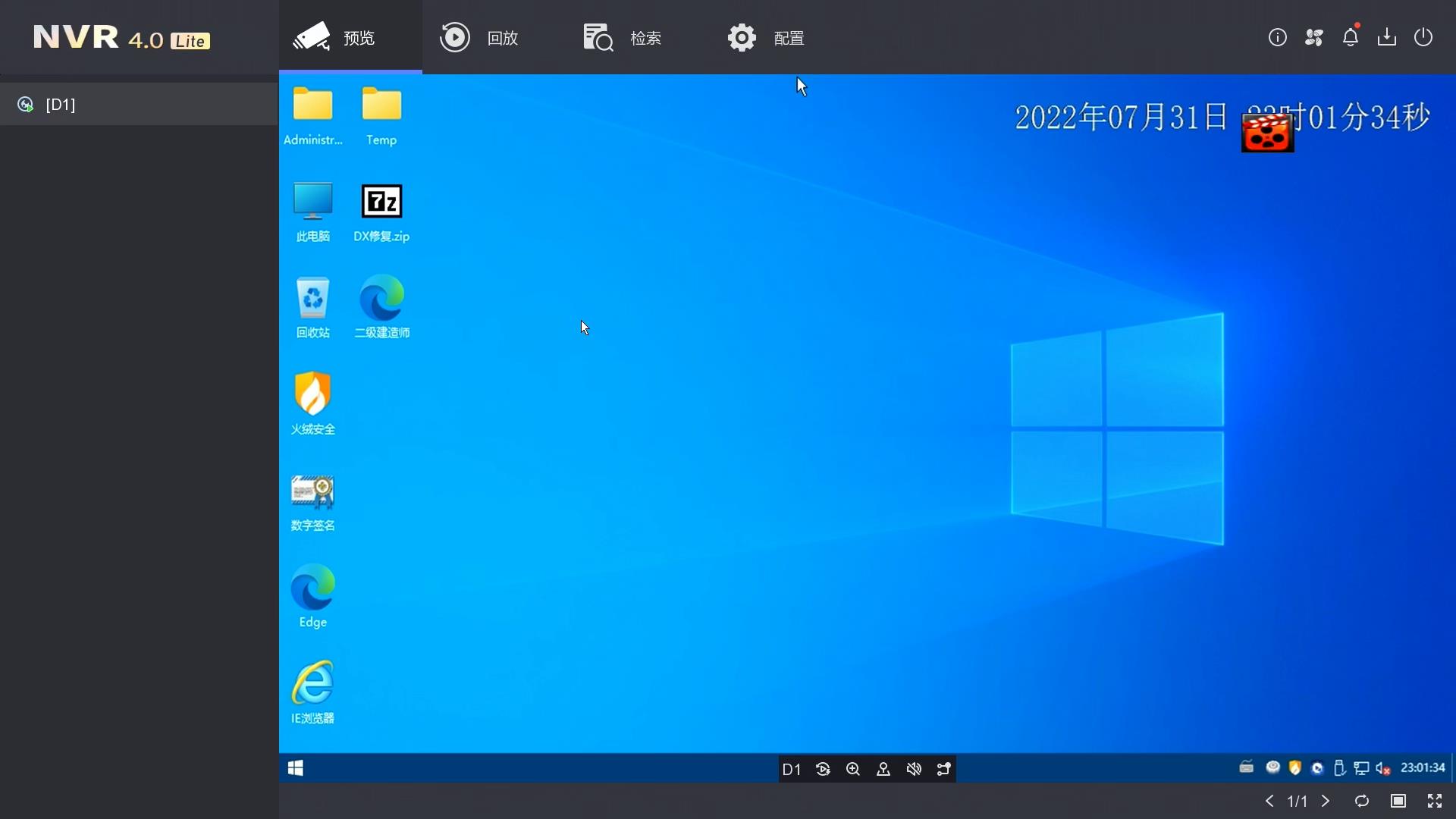Click the stream switch icon in D1 toolbar
This screenshot has width=1456, height=819.
944,769
